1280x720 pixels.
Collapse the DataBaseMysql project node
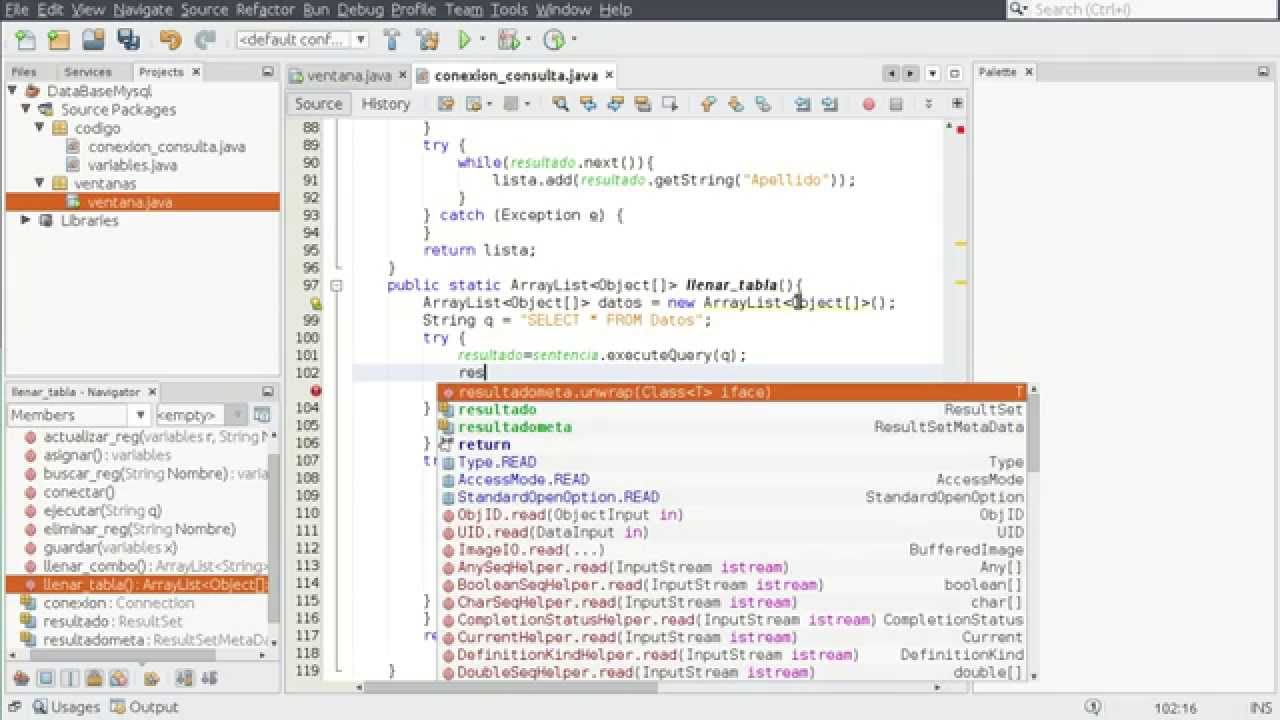click(x=12, y=91)
